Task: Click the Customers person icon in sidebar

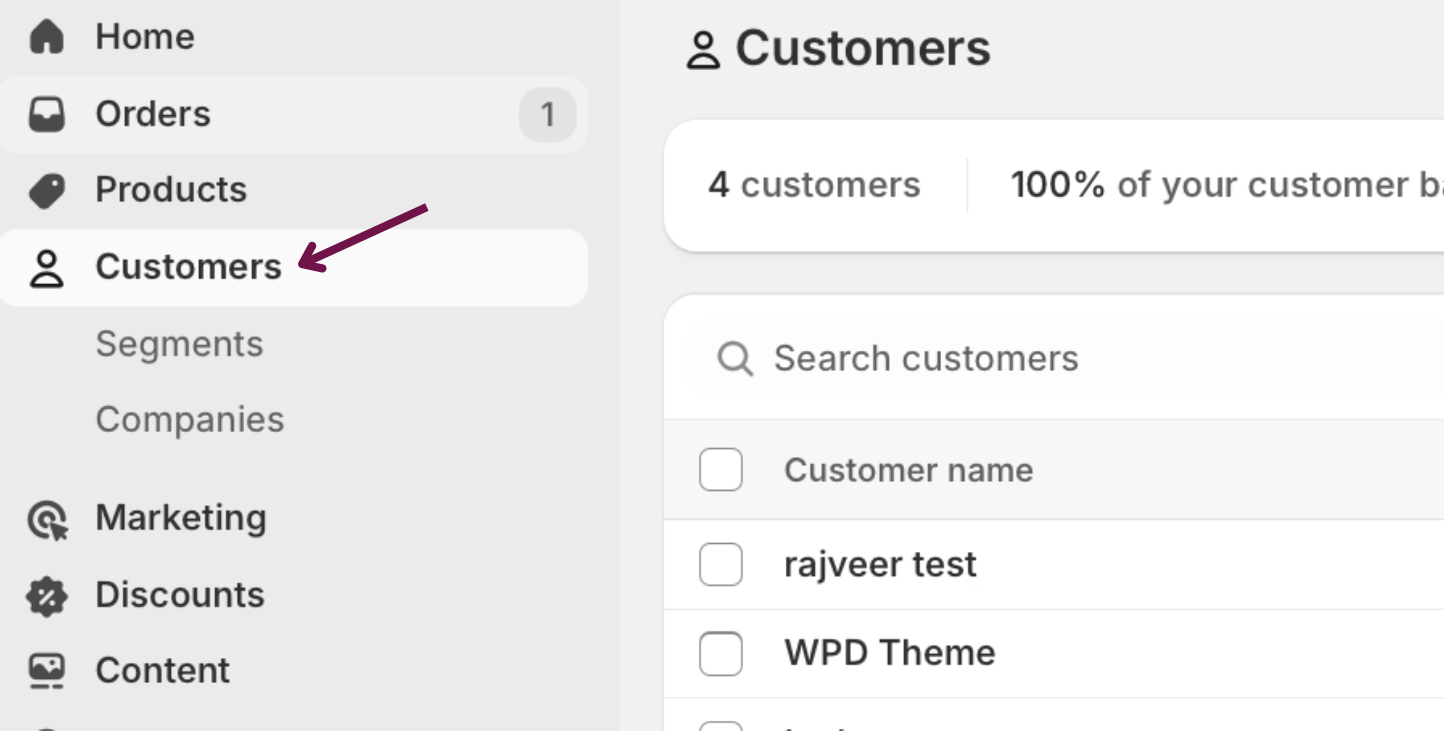Action: pos(46,268)
